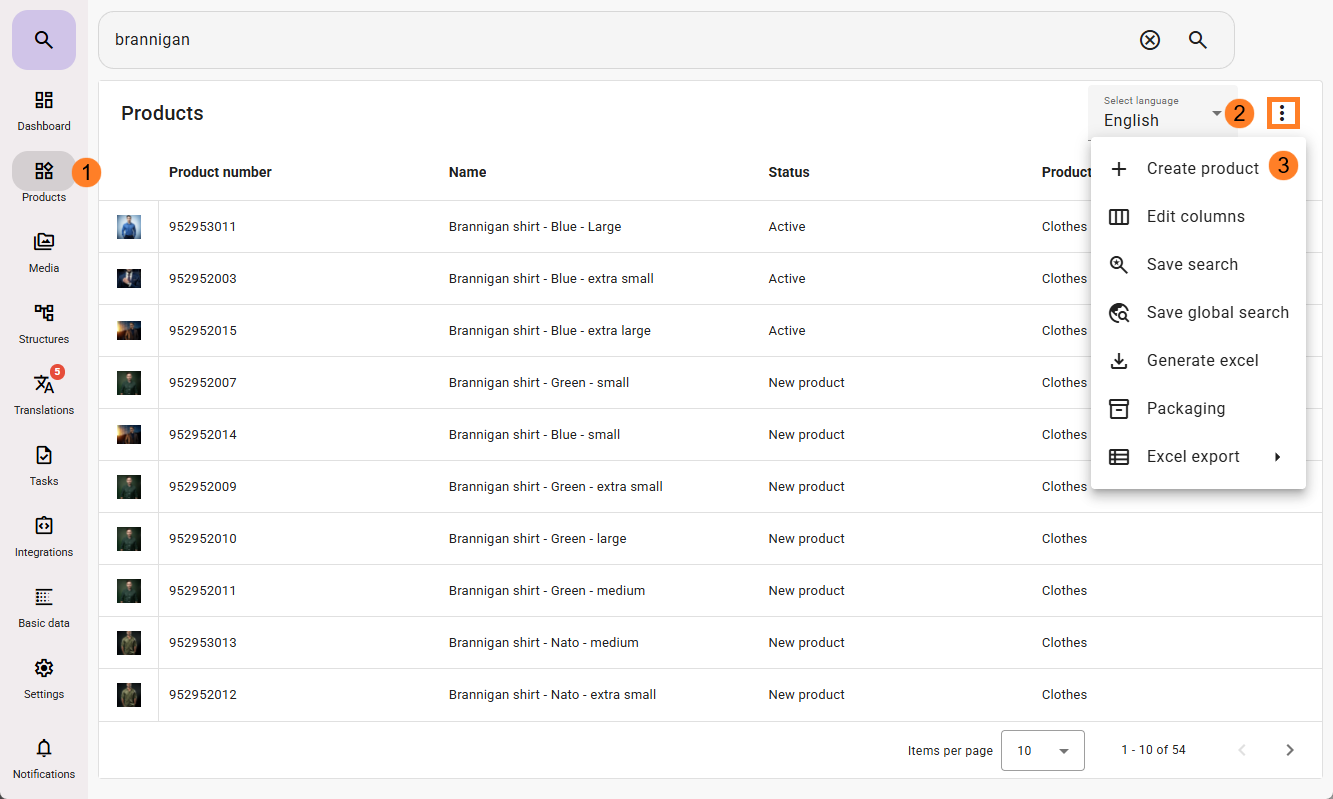This screenshot has height=799, width=1333.
Task: Go to next page of results
Action: coord(1290,750)
